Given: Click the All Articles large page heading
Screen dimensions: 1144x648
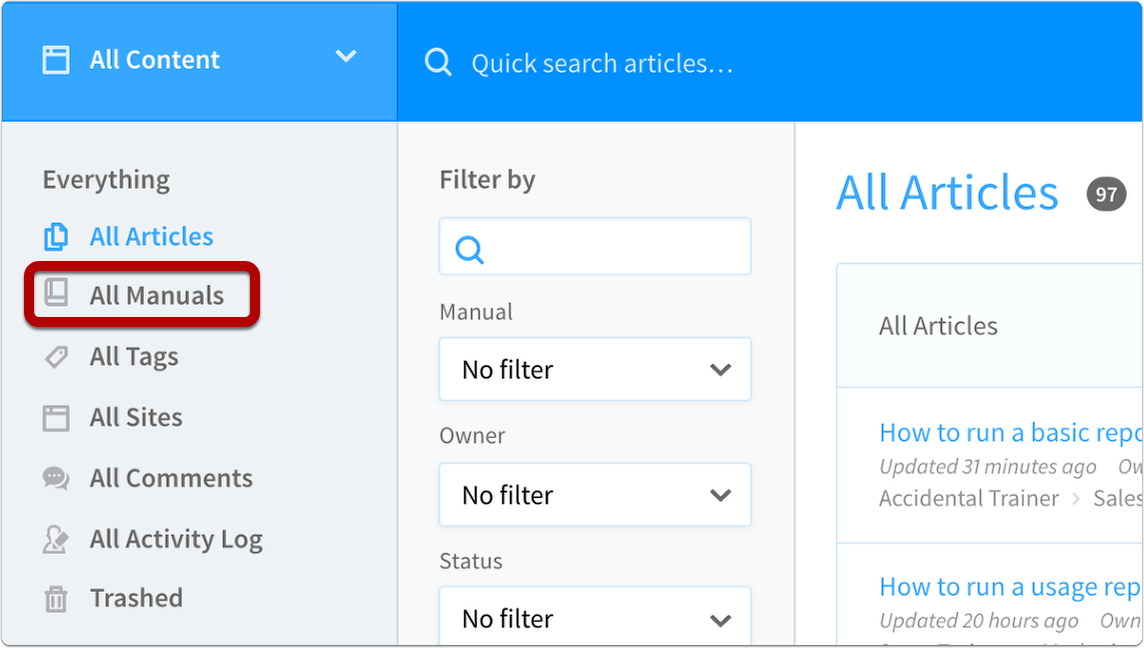Looking at the screenshot, I should (x=947, y=193).
